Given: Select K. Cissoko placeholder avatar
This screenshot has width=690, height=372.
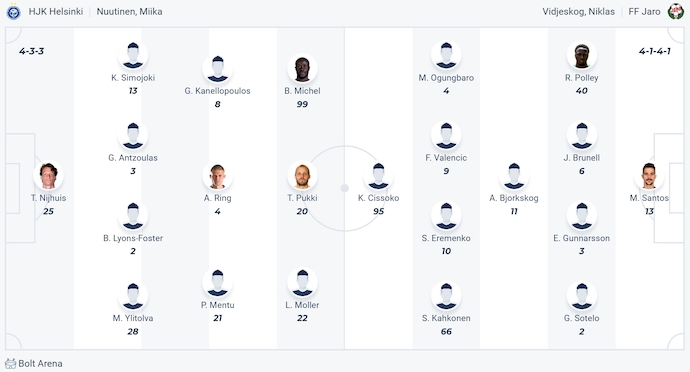Looking at the screenshot, I should 378,176.
